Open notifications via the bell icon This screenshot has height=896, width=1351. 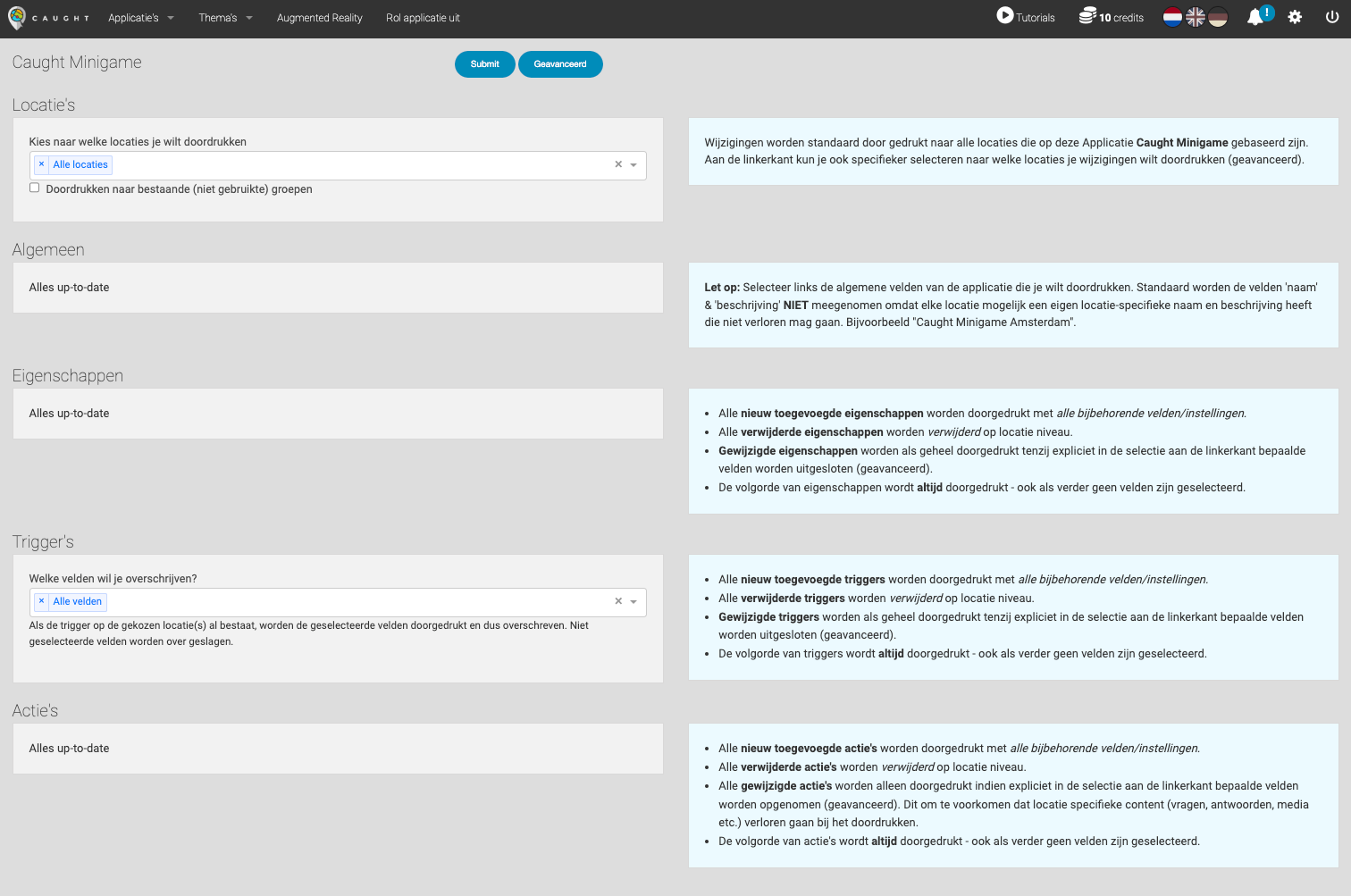coord(1255,17)
